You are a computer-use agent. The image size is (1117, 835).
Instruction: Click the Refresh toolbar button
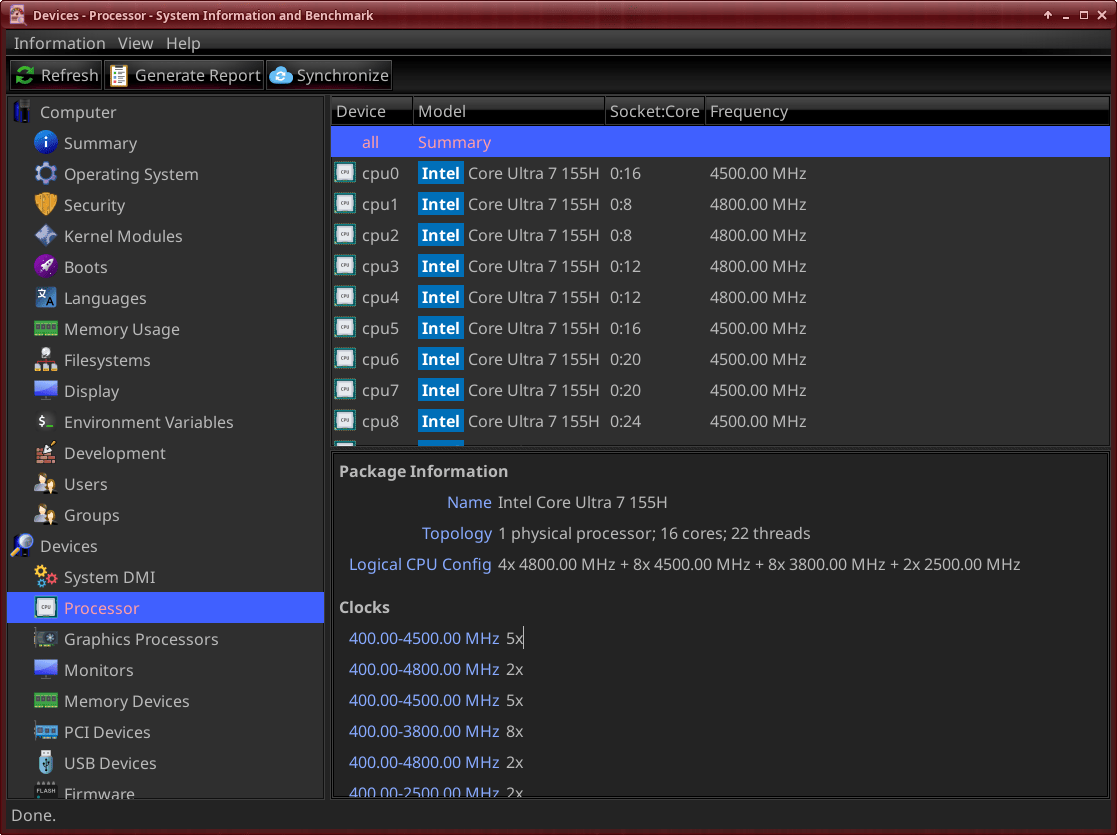tap(57, 75)
